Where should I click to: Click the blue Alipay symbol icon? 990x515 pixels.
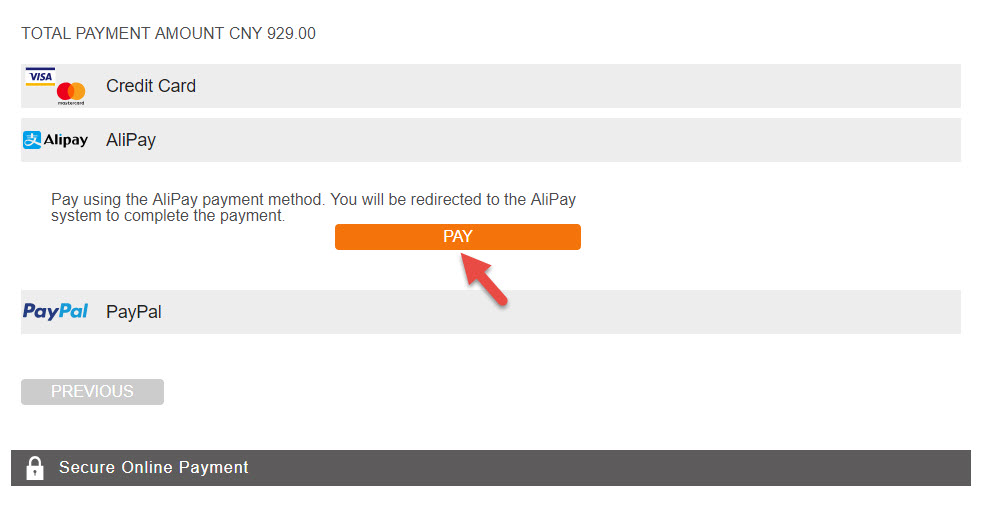coord(32,140)
